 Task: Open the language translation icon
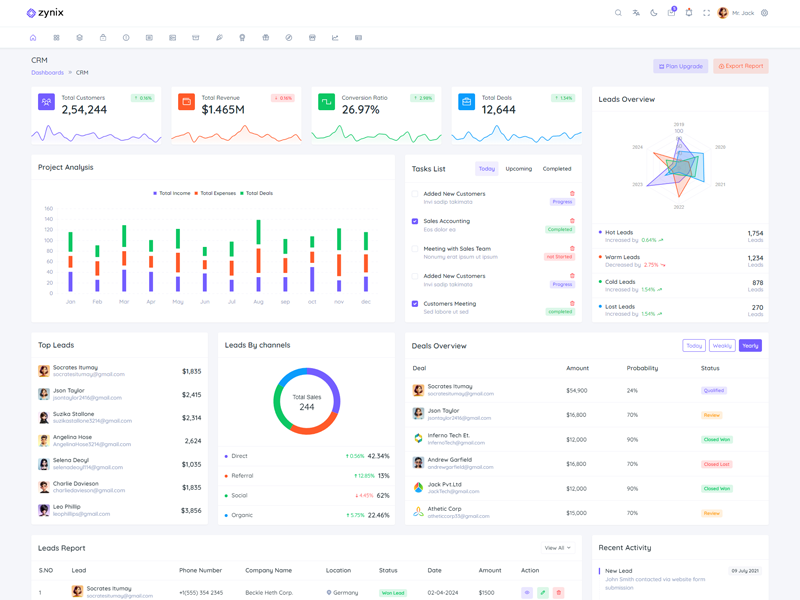(x=636, y=13)
